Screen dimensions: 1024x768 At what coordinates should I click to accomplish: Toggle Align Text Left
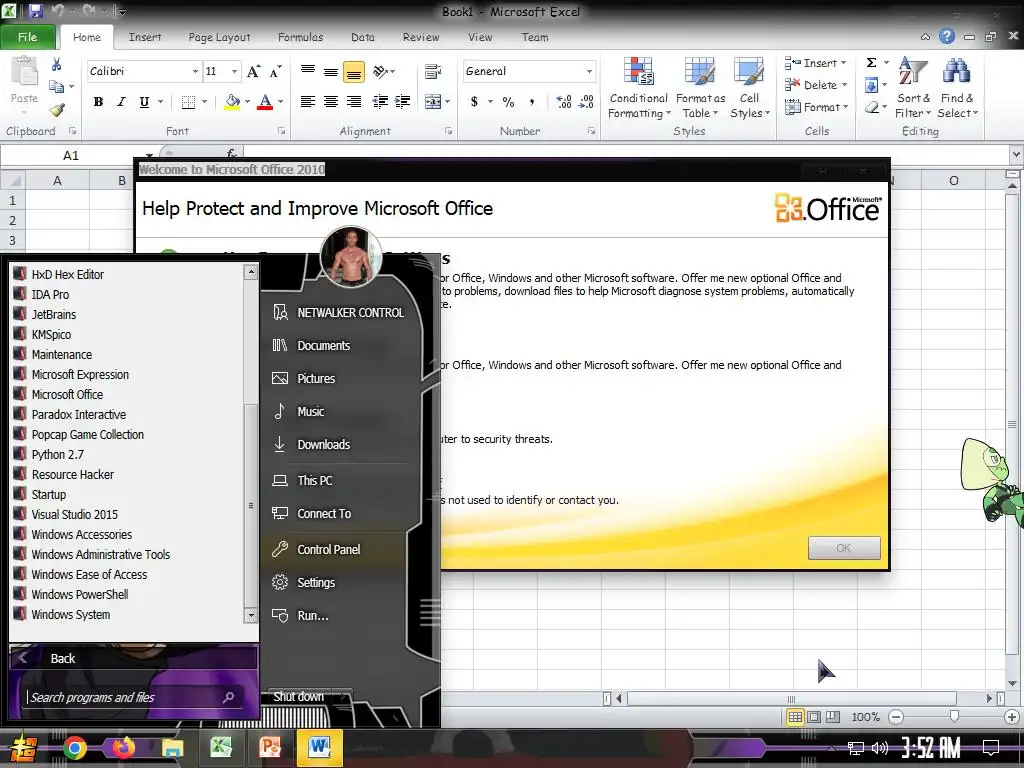(308, 102)
